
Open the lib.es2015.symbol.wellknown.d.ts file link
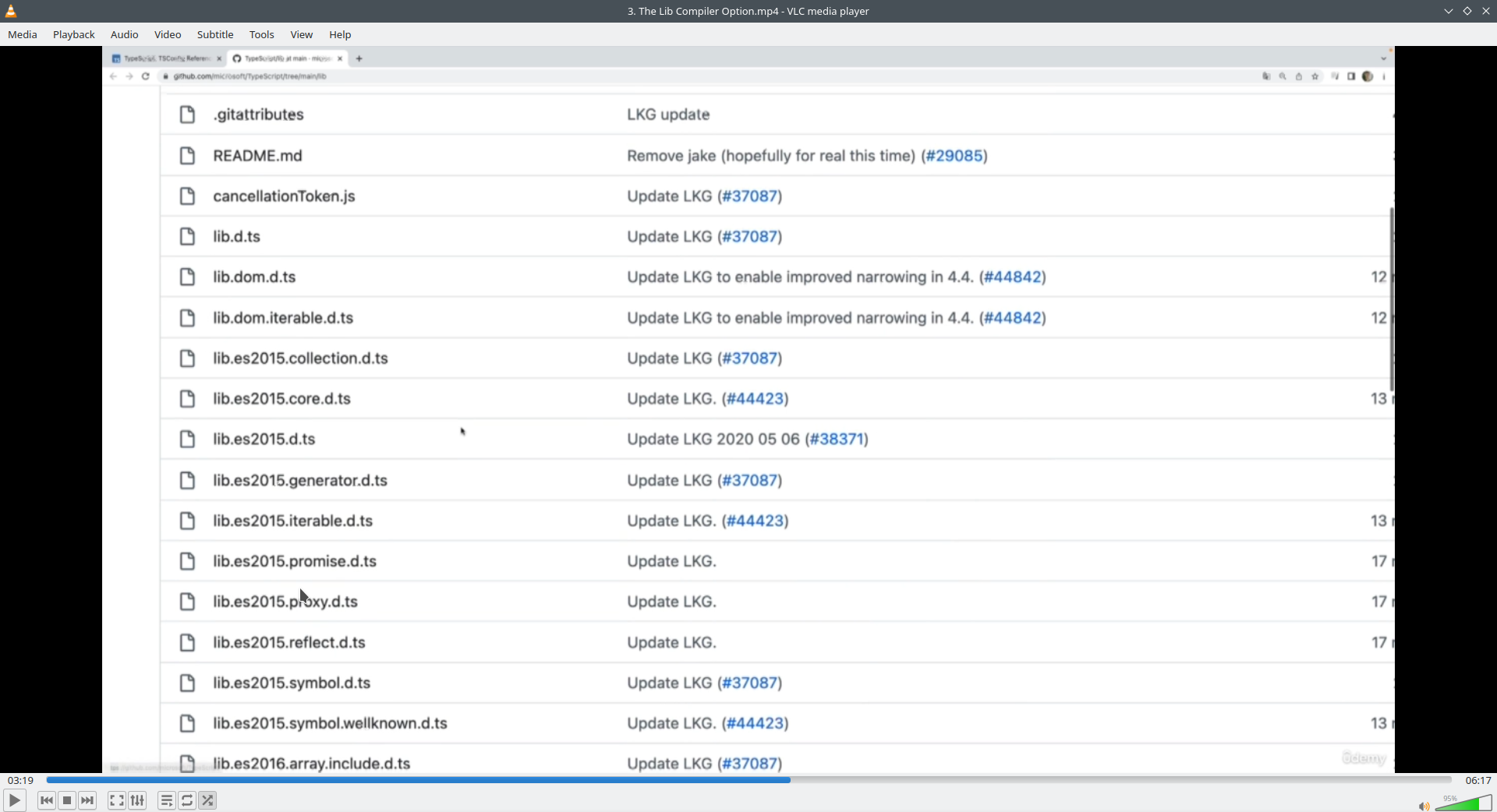(x=331, y=724)
